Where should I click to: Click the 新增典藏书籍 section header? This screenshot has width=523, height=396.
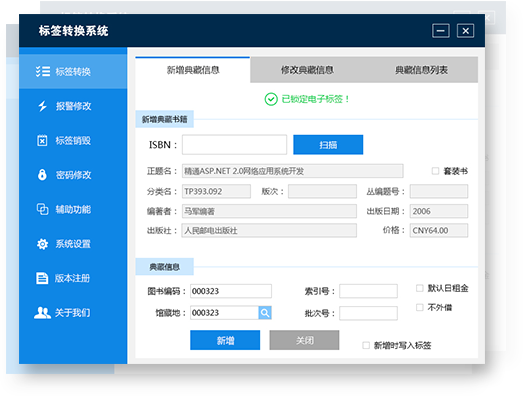(164, 119)
